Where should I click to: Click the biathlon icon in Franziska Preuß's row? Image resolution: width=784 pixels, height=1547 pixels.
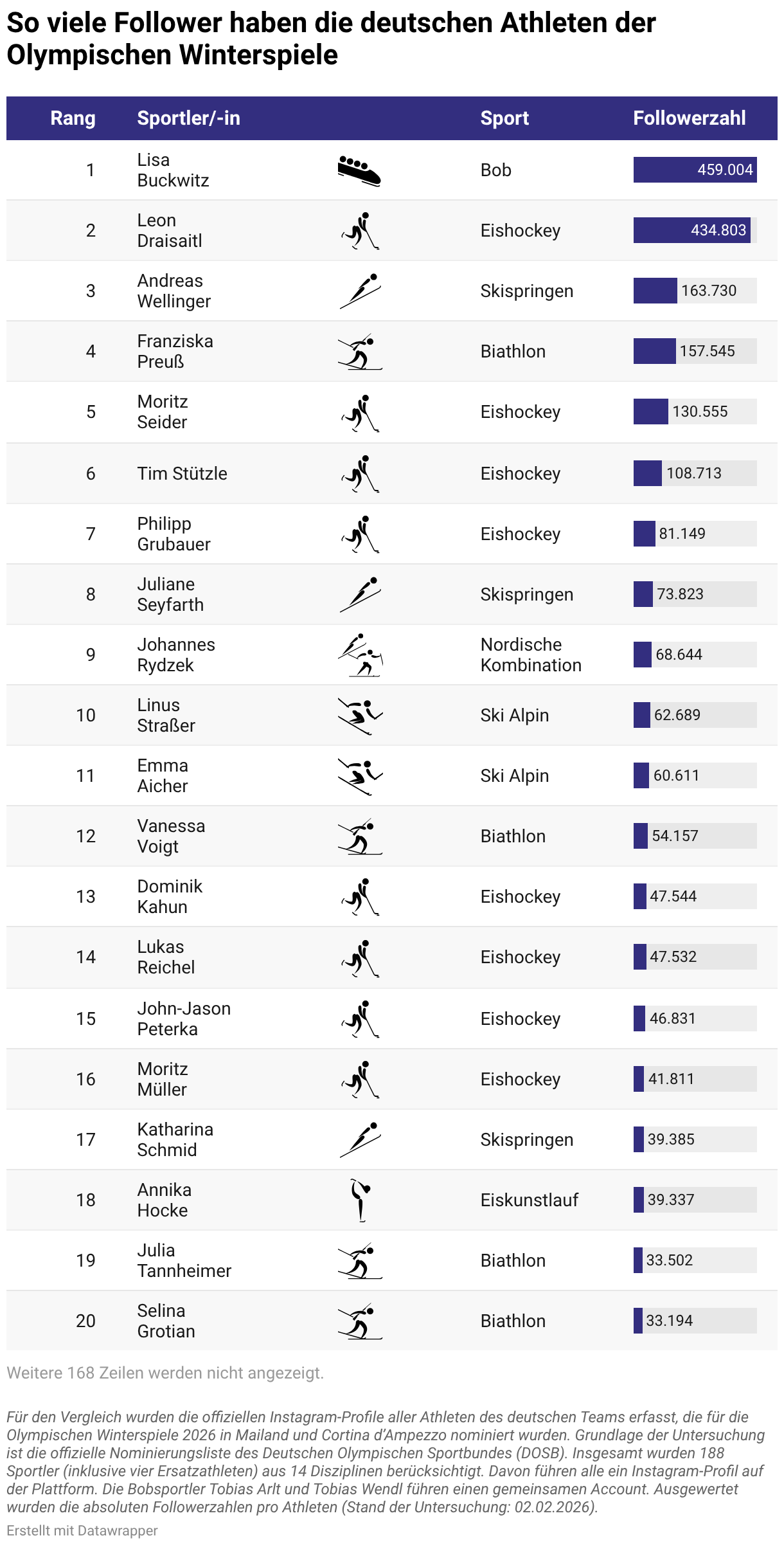point(360,352)
